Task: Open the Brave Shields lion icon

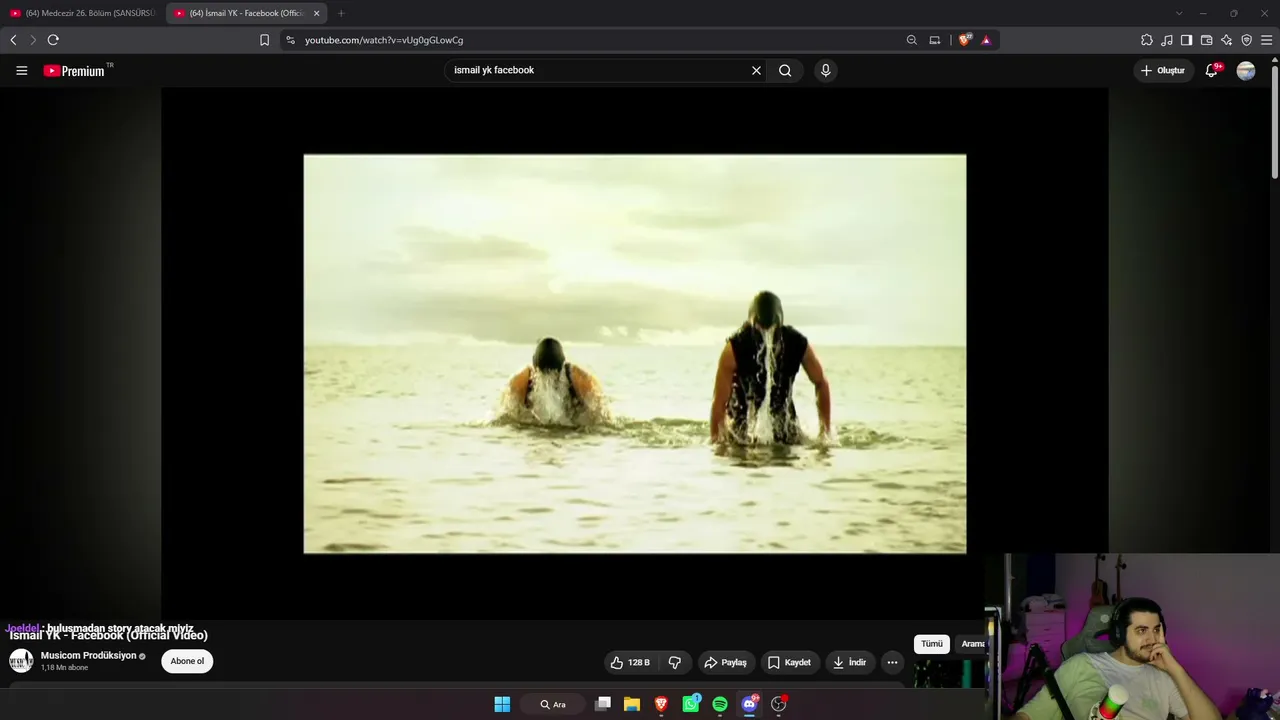Action: click(x=965, y=40)
